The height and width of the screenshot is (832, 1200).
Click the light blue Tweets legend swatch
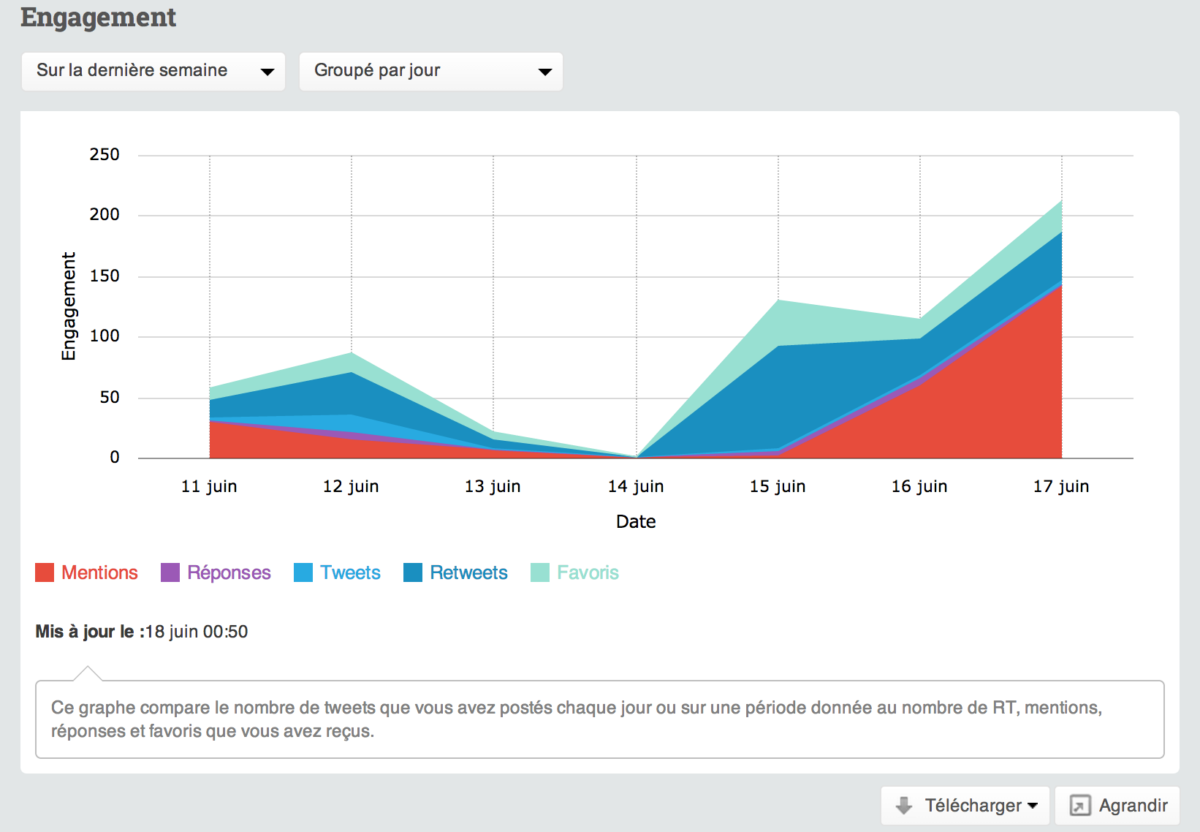[x=303, y=573]
